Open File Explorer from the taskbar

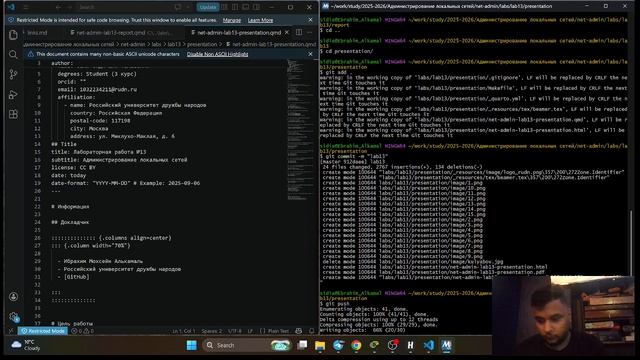(320, 345)
